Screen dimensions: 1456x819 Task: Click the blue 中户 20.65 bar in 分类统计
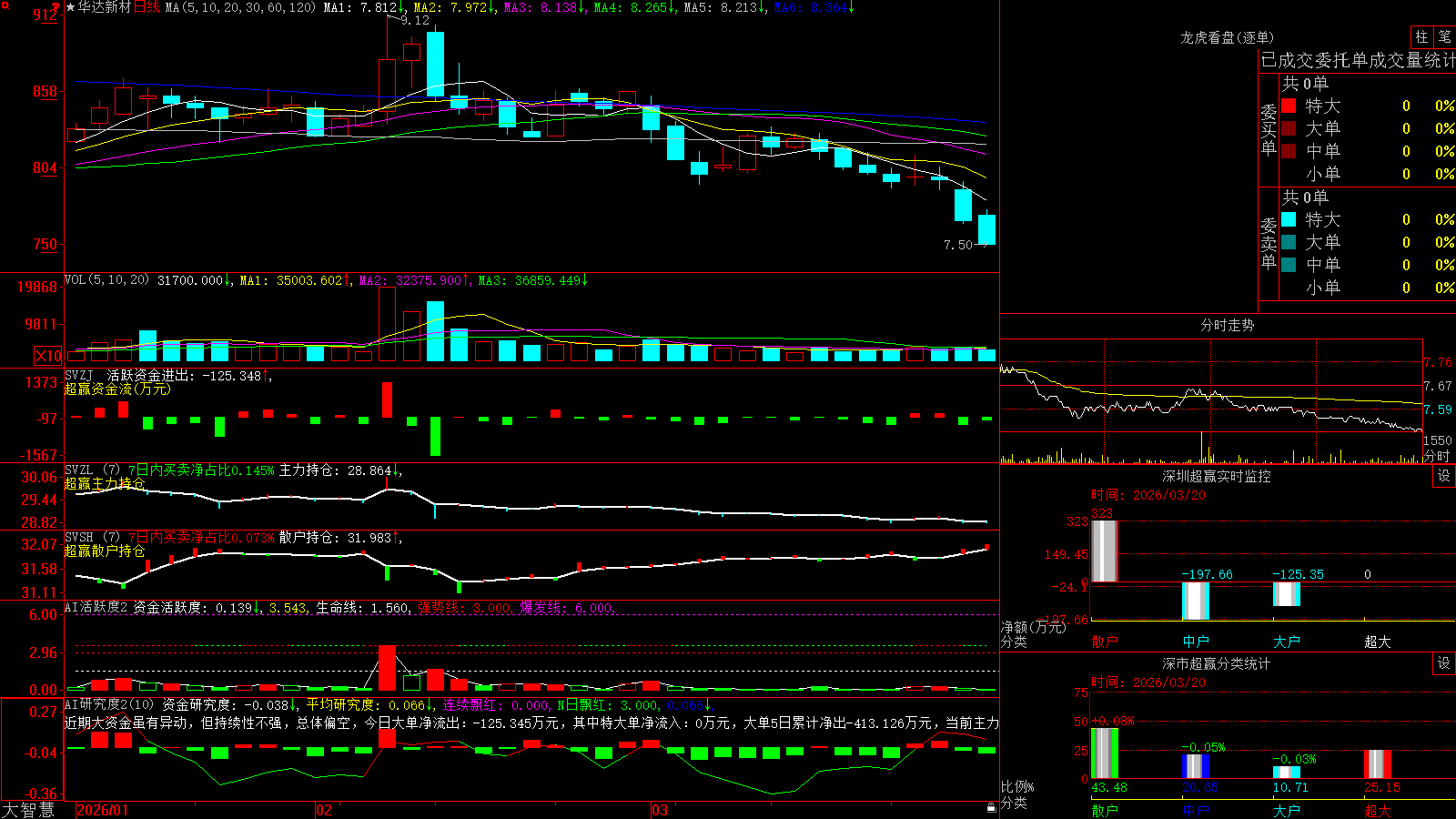[x=1196, y=766]
